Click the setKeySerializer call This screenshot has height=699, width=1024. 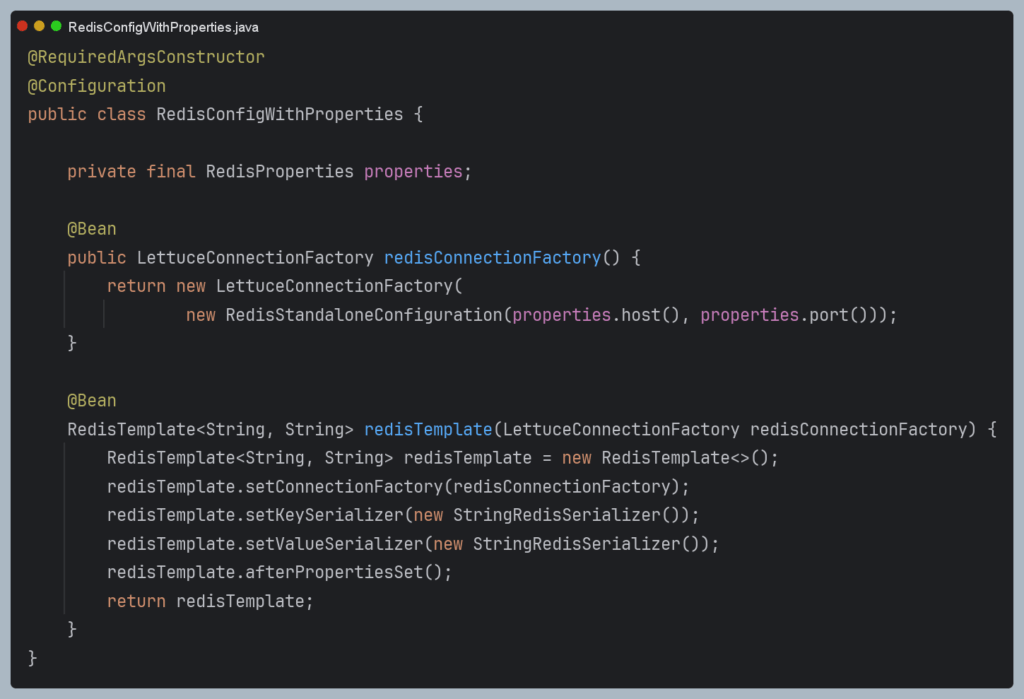pos(325,515)
